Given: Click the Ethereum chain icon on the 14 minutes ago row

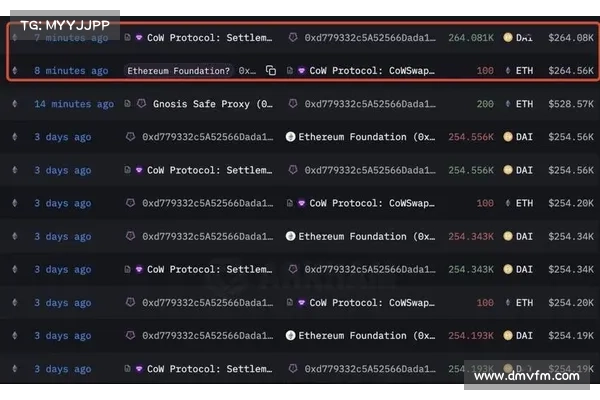Looking at the screenshot, I should [15, 104].
